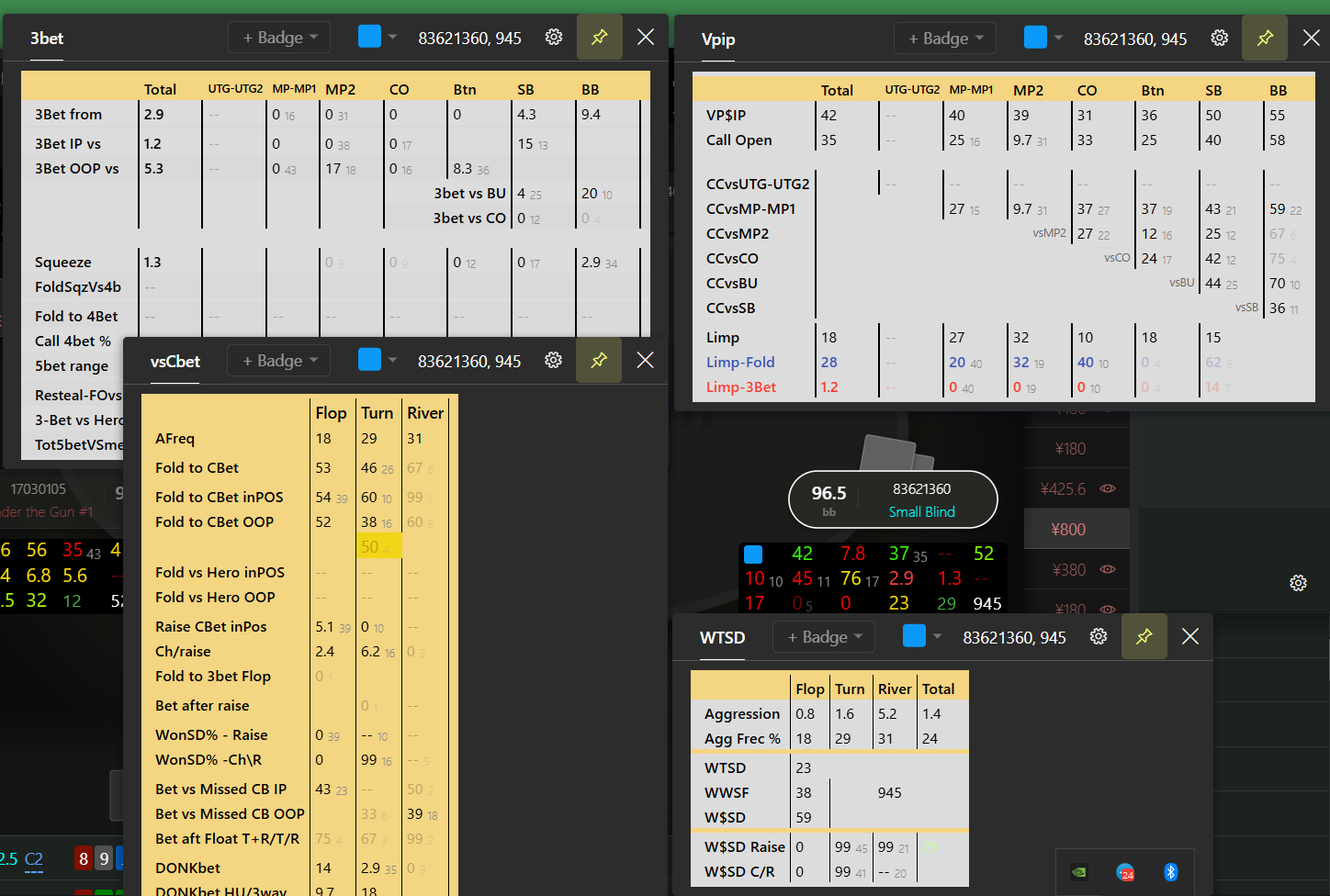Select the ¥800 bet amount row
This screenshot has width=1330, height=896.
point(1076,530)
